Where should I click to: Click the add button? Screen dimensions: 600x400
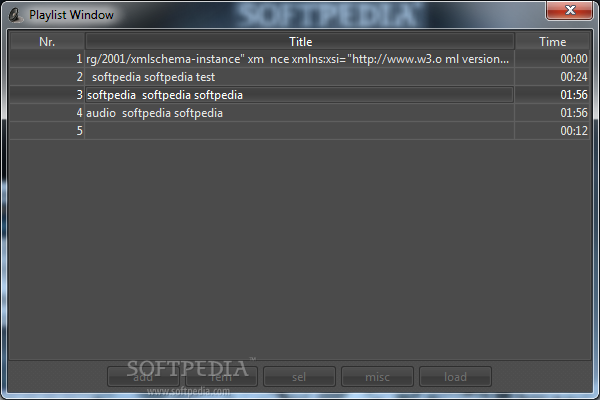pyautogui.click(x=143, y=377)
